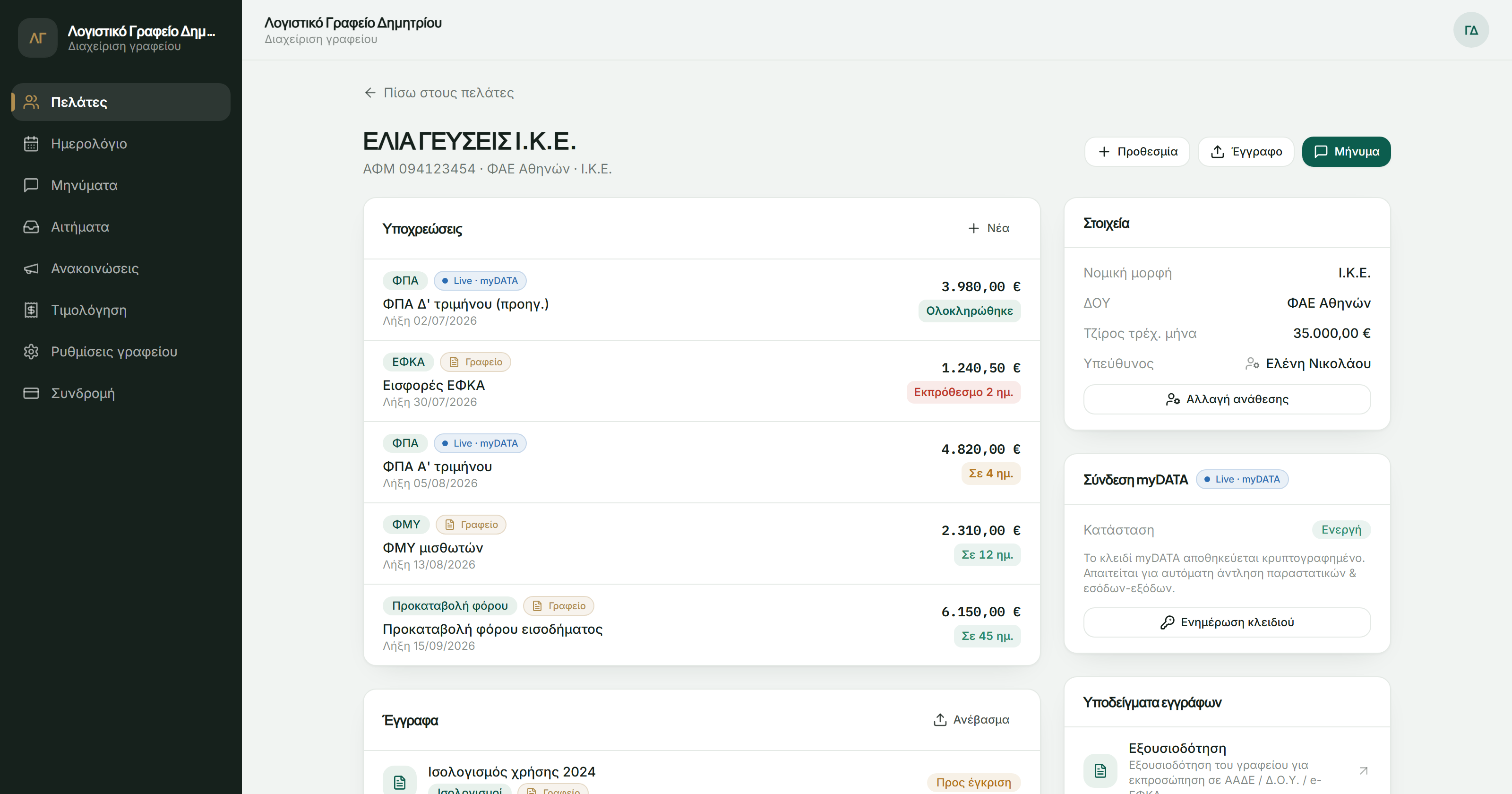Click Ανέβασμα in the Έγγραφα card

[x=971, y=719]
